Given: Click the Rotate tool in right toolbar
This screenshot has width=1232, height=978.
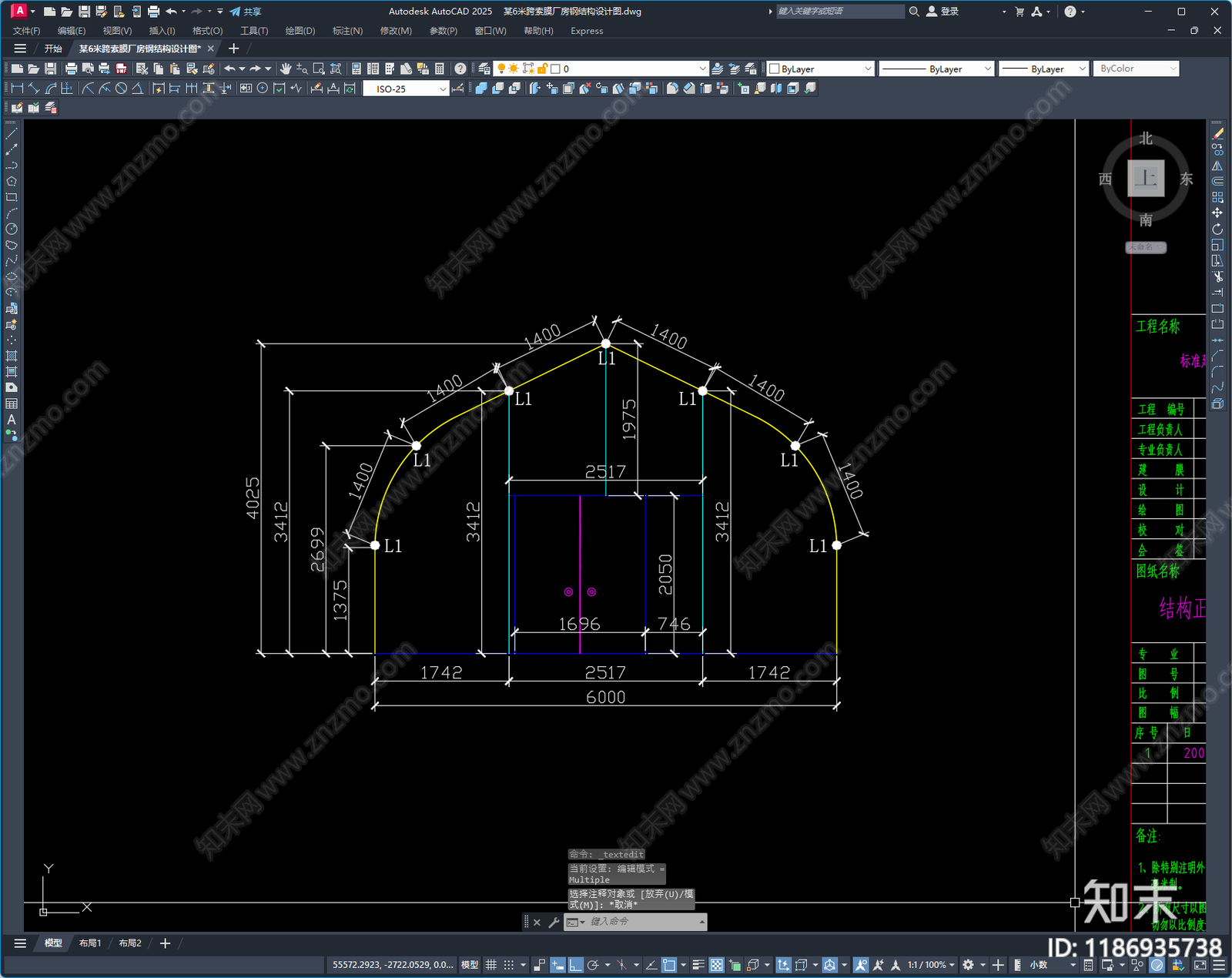Looking at the screenshot, I should 1217,229.
